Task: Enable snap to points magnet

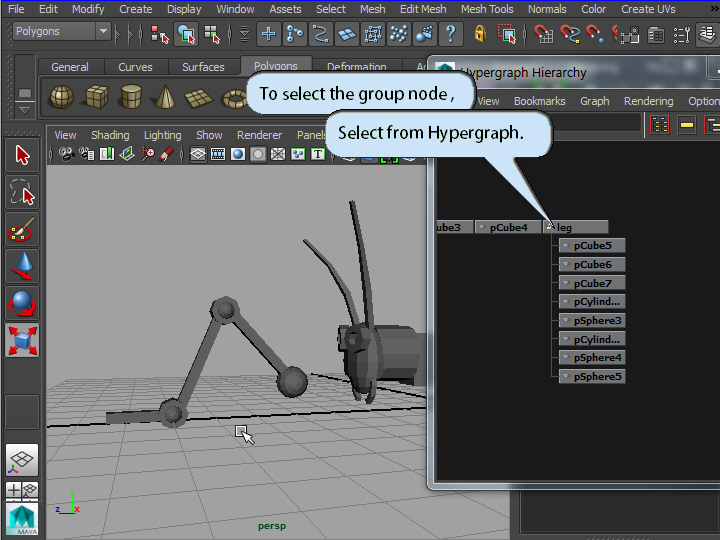Action: click(595, 34)
